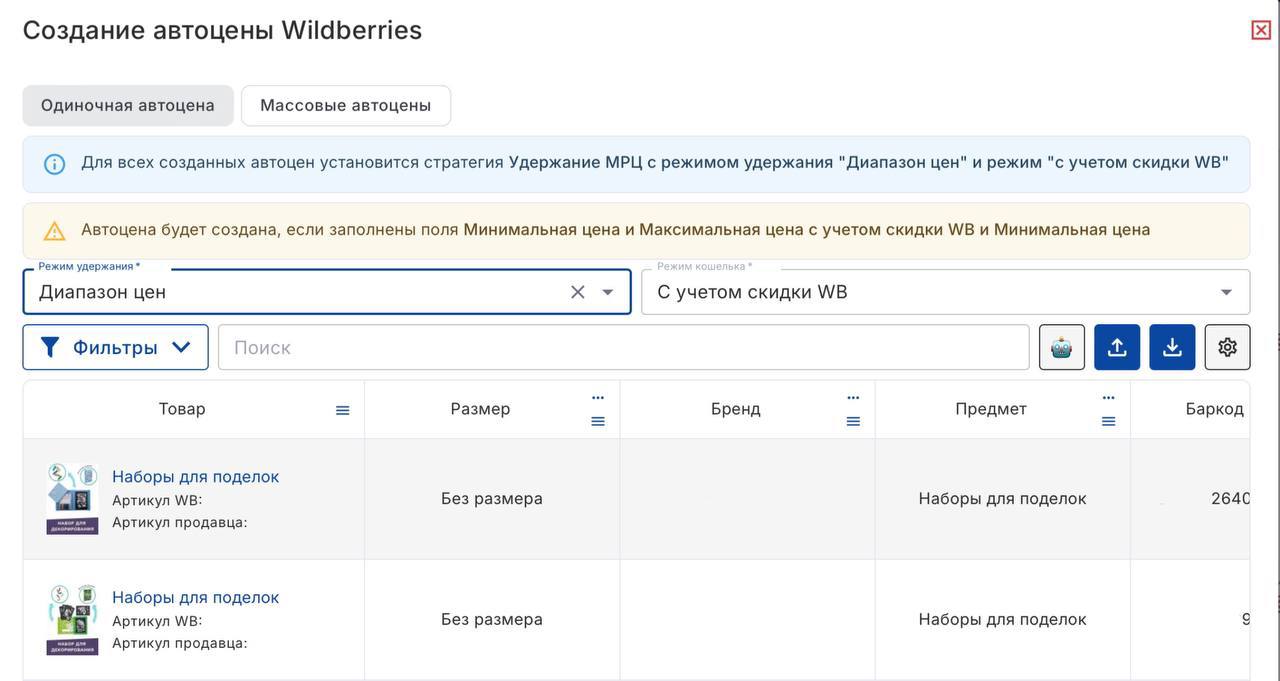Close the Создание автоцены dialog
Viewport: 1280px width, 681px height.
[1260, 30]
